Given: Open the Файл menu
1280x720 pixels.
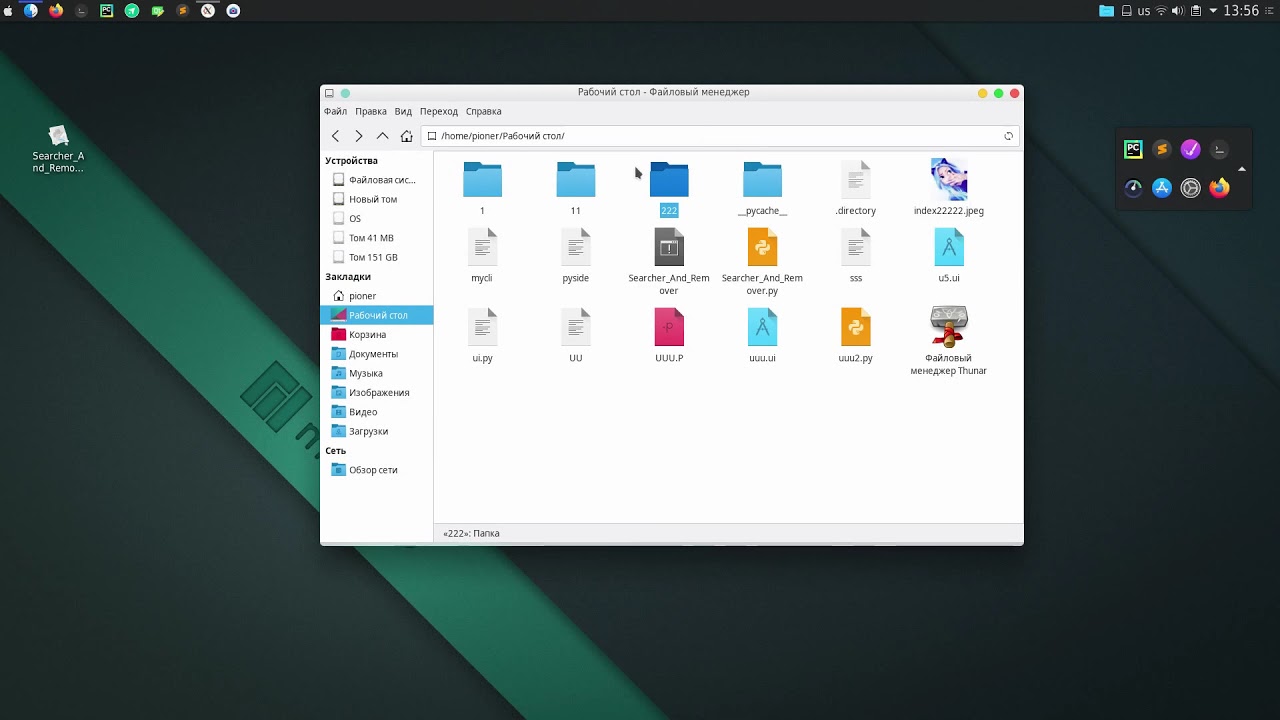Looking at the screenshot, I should [x=335, y=111].
